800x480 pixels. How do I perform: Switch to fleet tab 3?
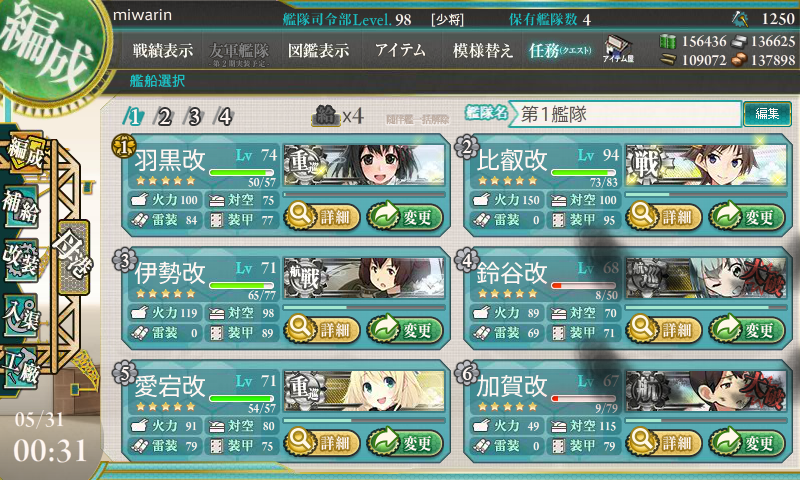(194, 117)
